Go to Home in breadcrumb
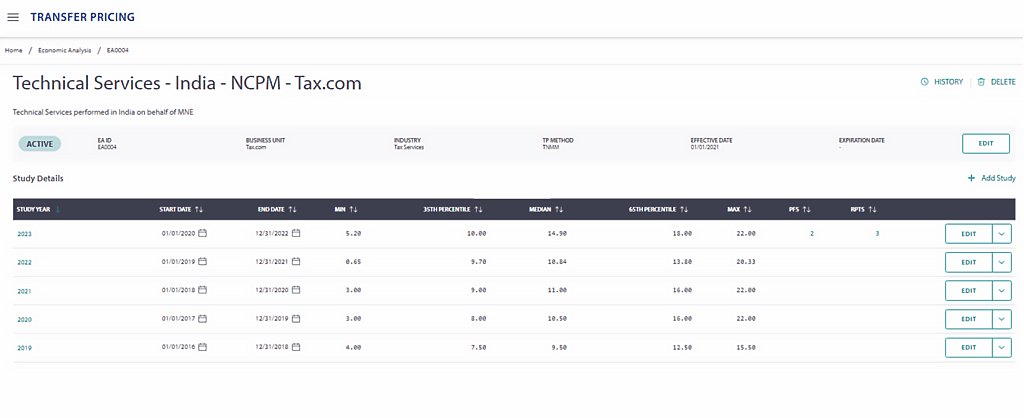Viewport: 1024px width, 418px height. tap(14, 50)
